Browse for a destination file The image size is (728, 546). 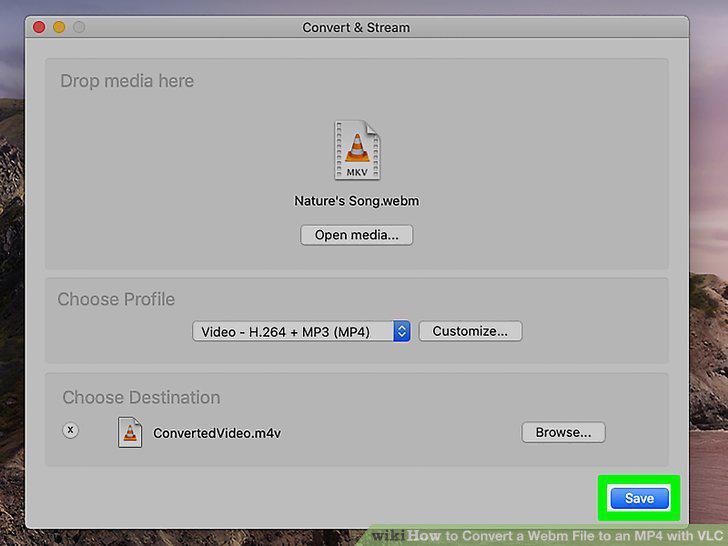tap(563, 432)
